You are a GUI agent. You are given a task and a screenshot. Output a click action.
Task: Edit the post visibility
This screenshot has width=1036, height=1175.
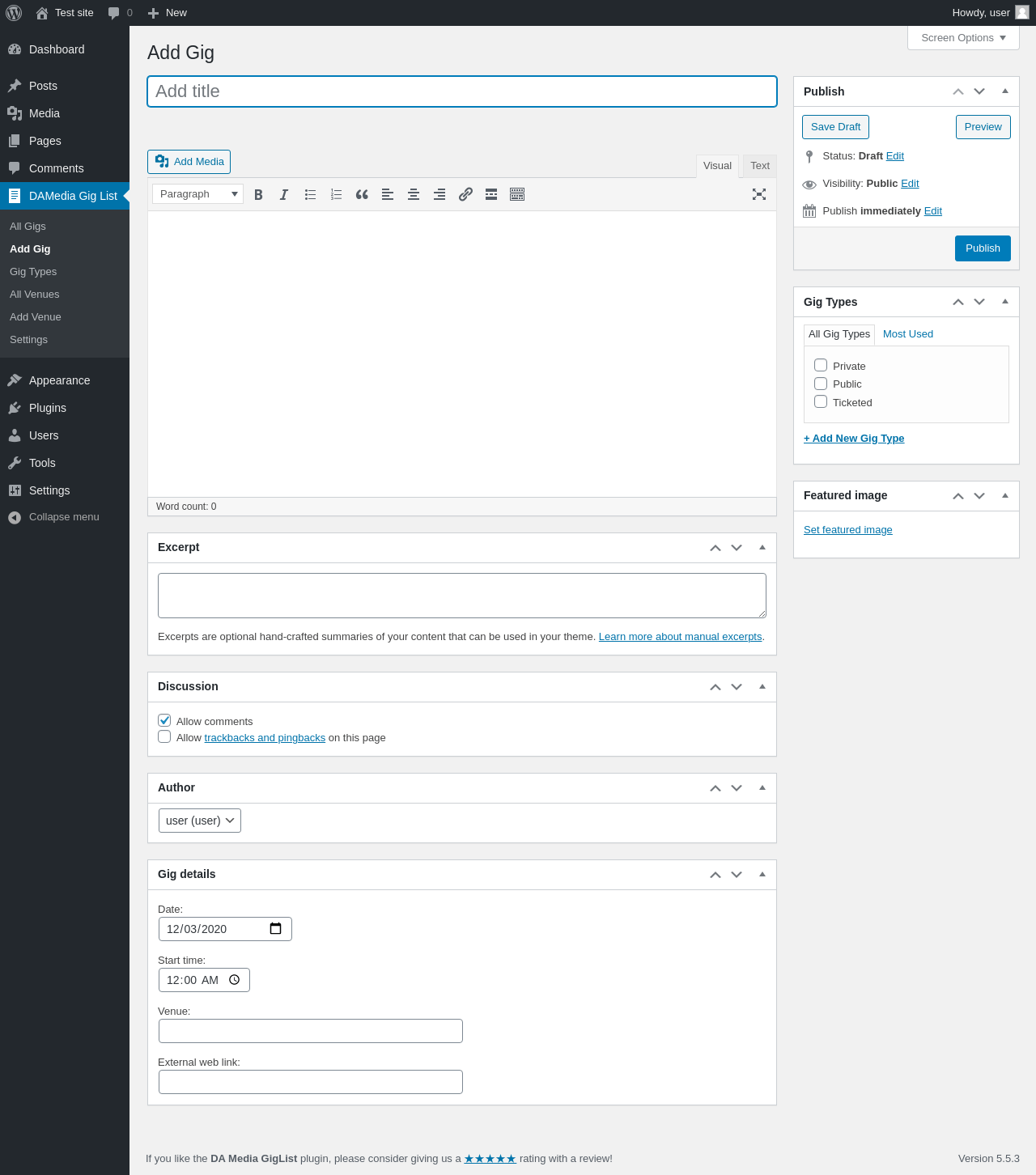[x=910, y=184]
